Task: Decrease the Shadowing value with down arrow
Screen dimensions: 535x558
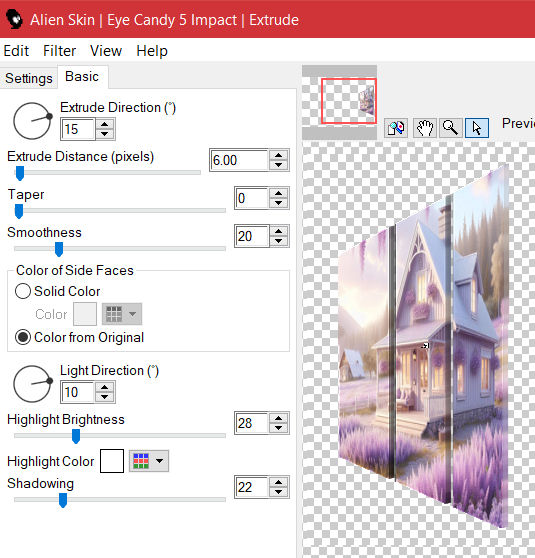Action: coord(278,492)
